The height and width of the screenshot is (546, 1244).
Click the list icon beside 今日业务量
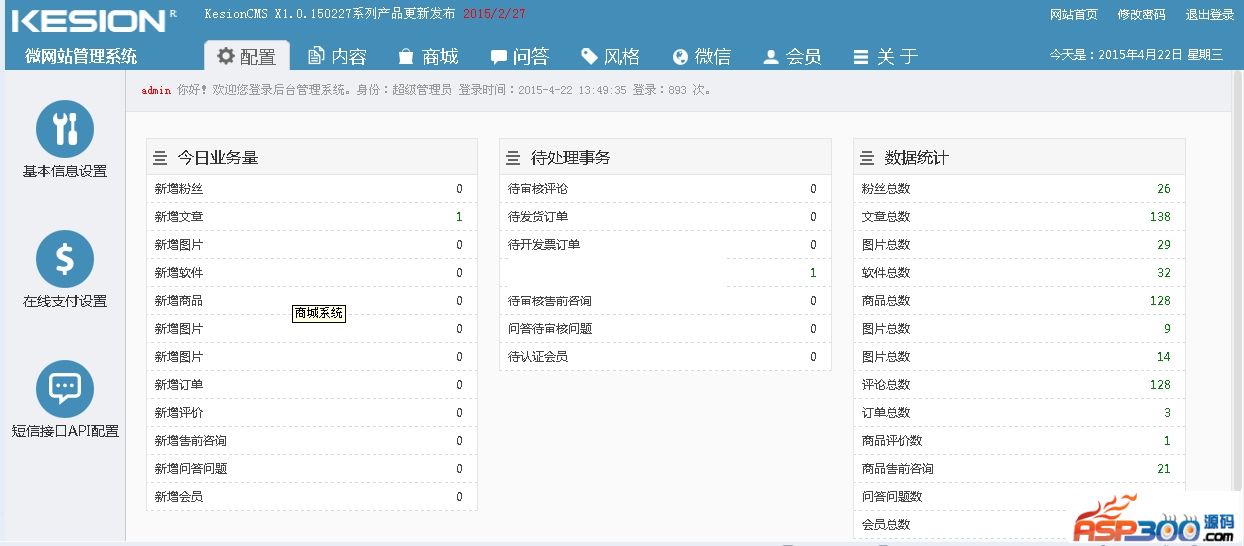(x=160, y=158)
